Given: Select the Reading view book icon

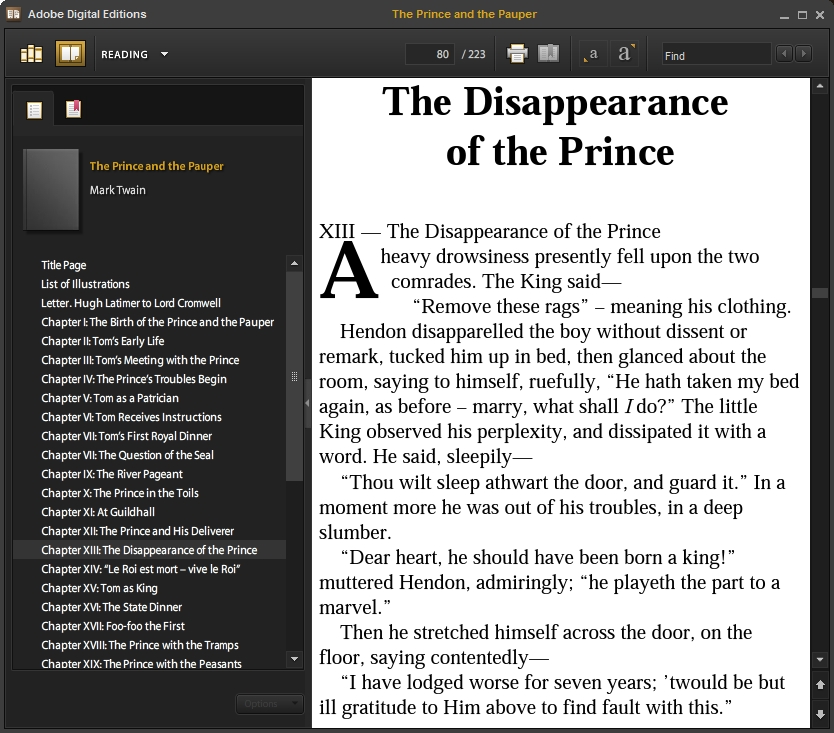Looking at the screenshot, I should point(70,54).
